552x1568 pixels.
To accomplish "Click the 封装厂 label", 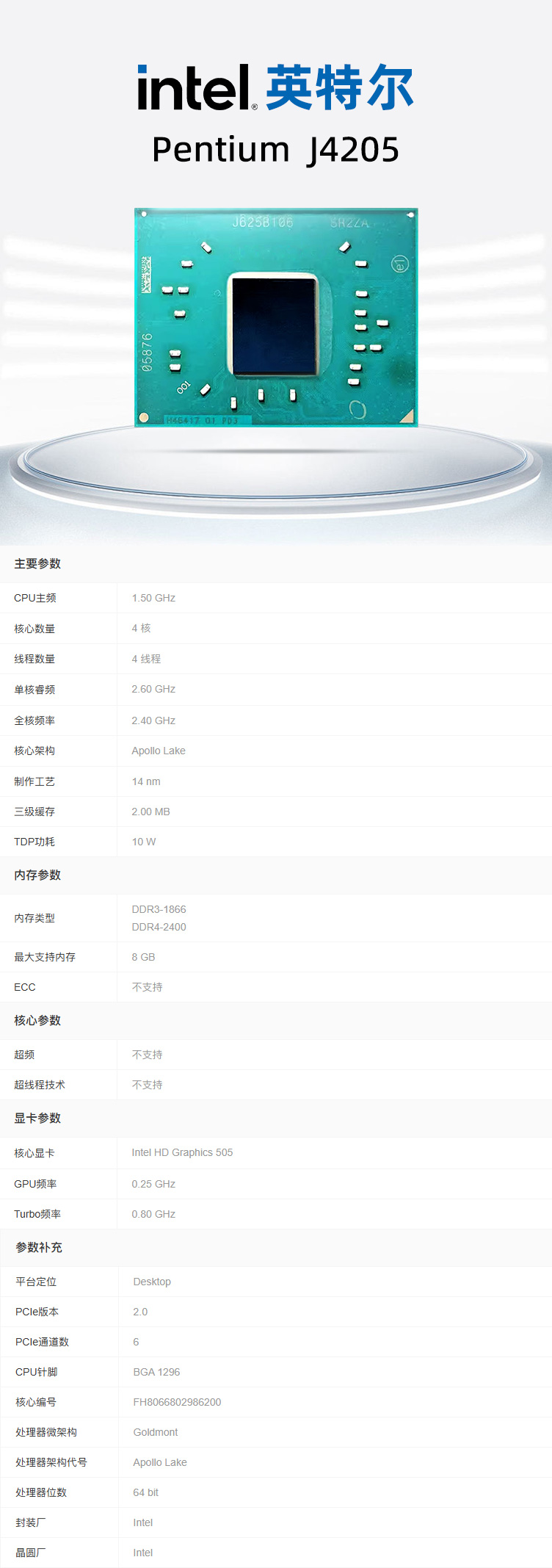I will point(31,1522).
